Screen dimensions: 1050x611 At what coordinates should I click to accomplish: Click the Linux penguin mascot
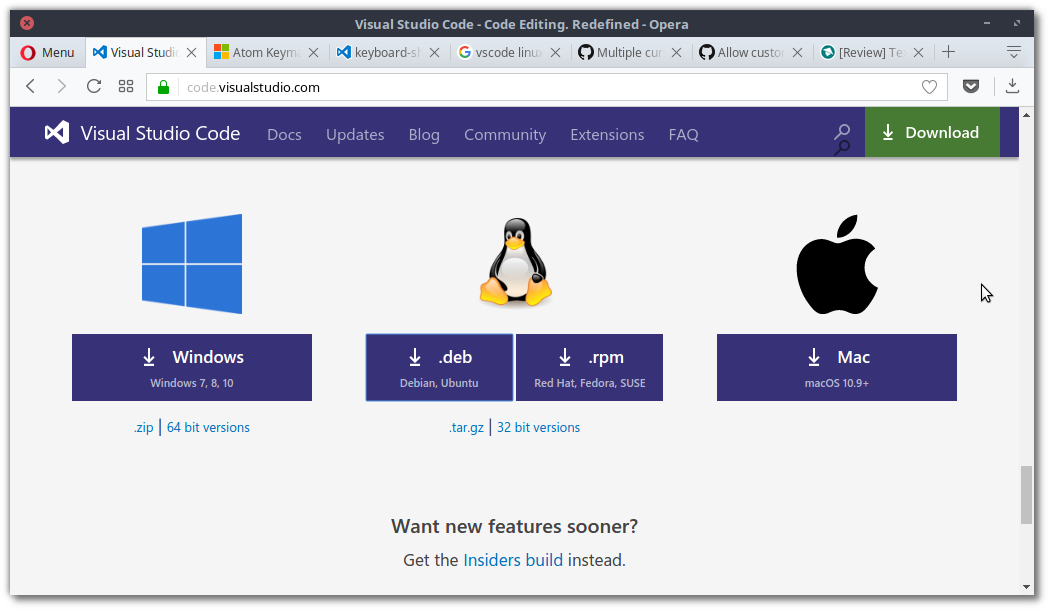pos(514,263)
